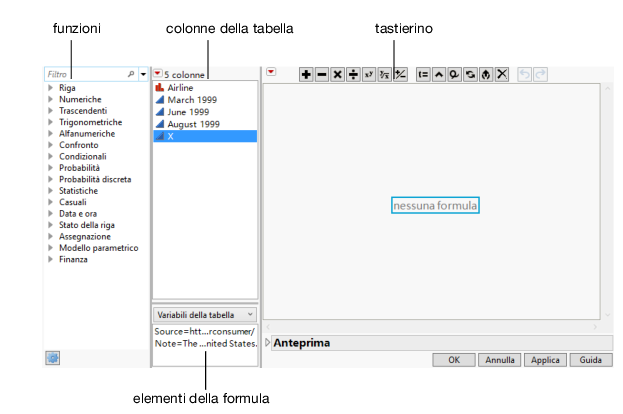Select the March 1999 column
The width and height of the screenshot is (623, 414).
tap(205, 100)
